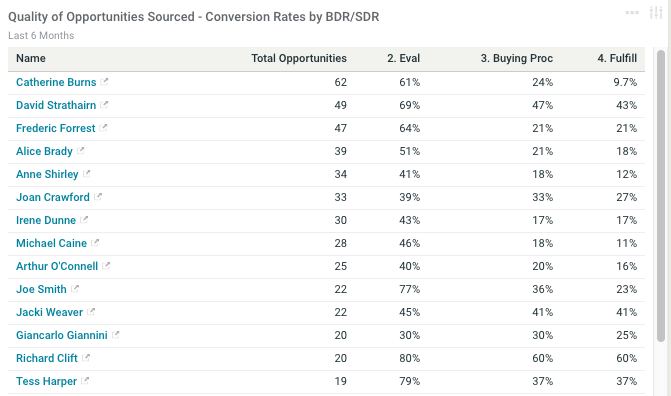Click external link icon beside Frederic Forrest

point(103,128)
